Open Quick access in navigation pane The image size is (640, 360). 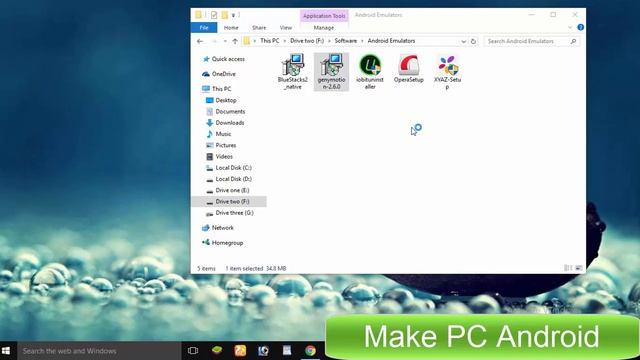[x=224, y=59]
